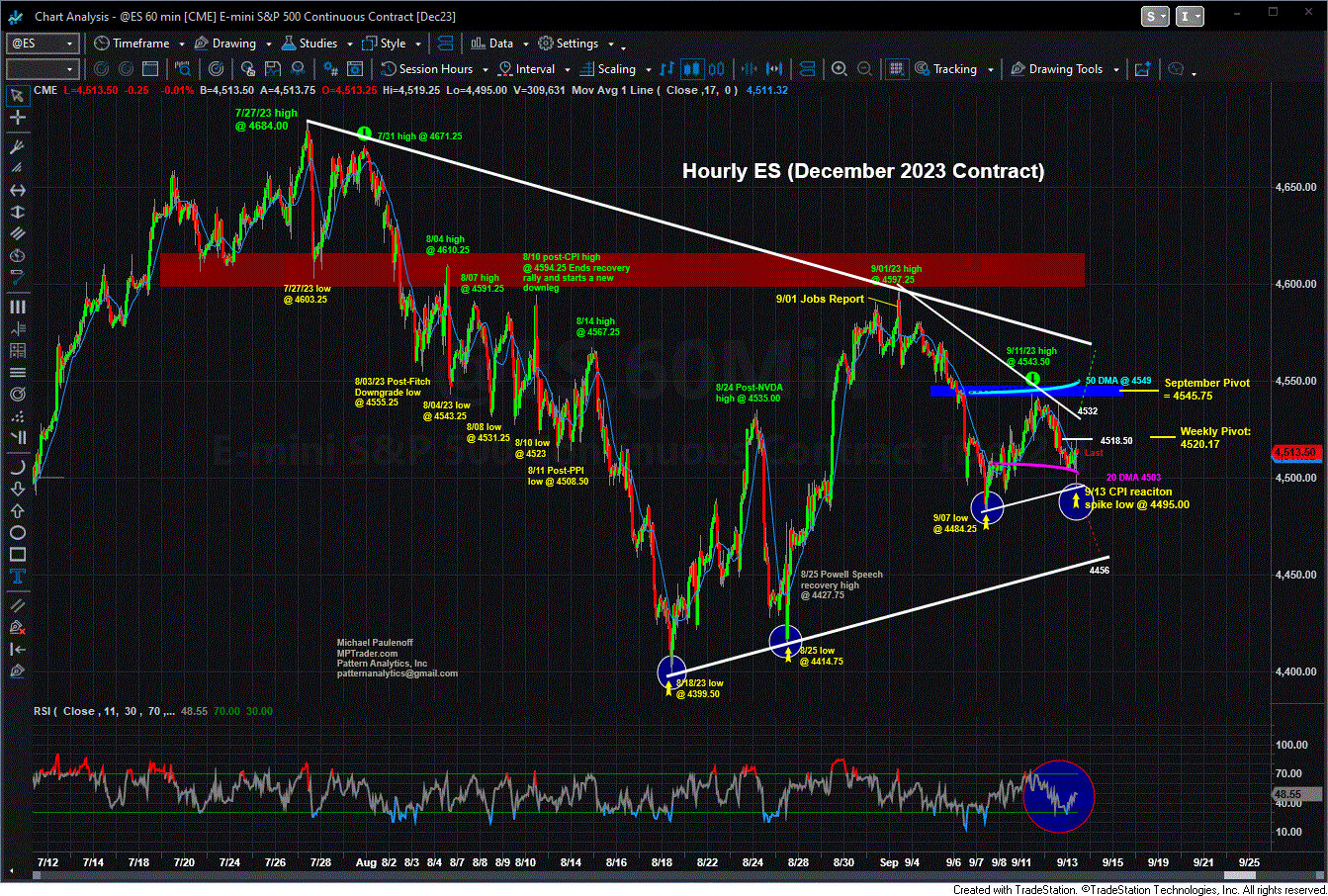Toggle the S symbol link button
1328x896 pixels.
coord(1153,16)
